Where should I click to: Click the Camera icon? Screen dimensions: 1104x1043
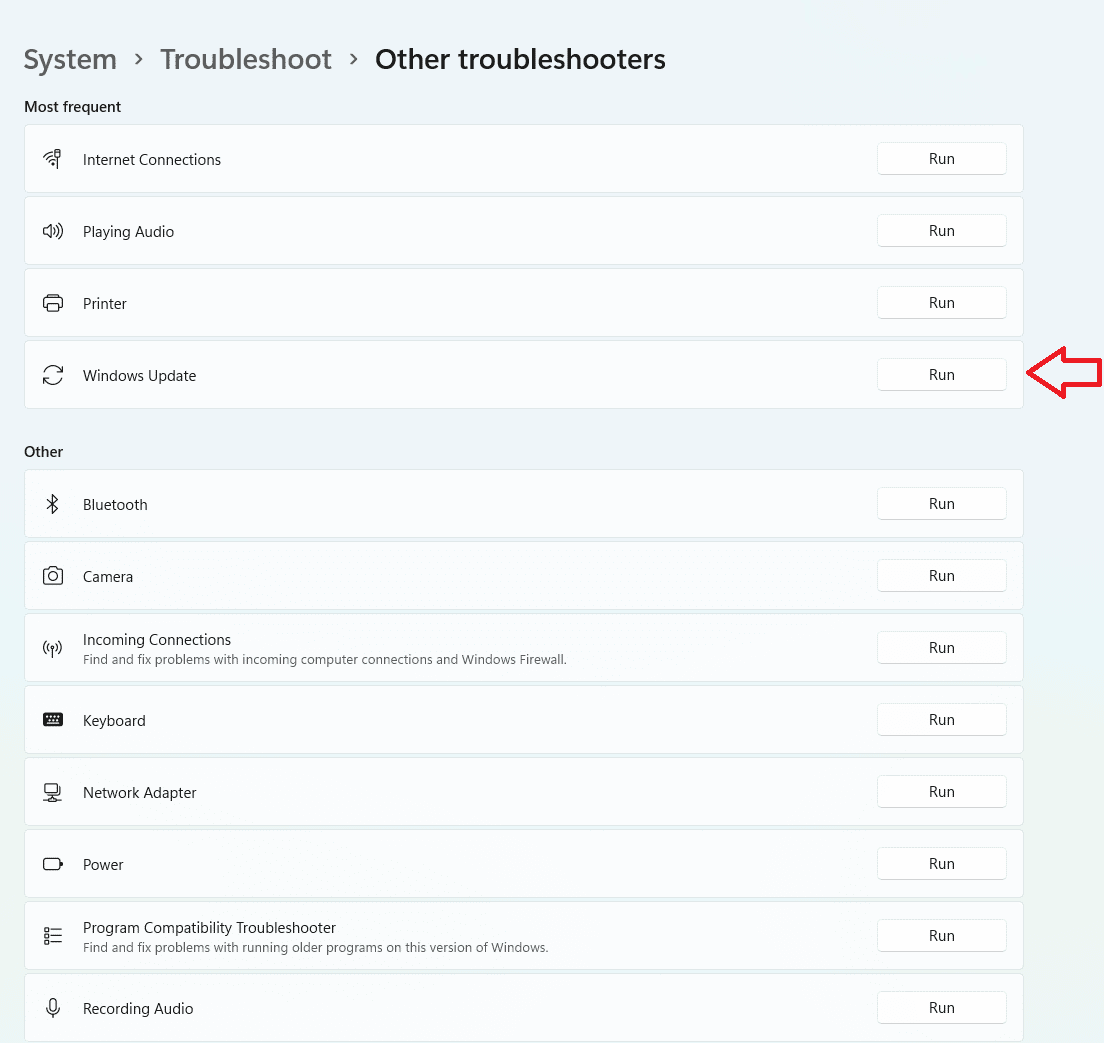click(x=53, y=576)
